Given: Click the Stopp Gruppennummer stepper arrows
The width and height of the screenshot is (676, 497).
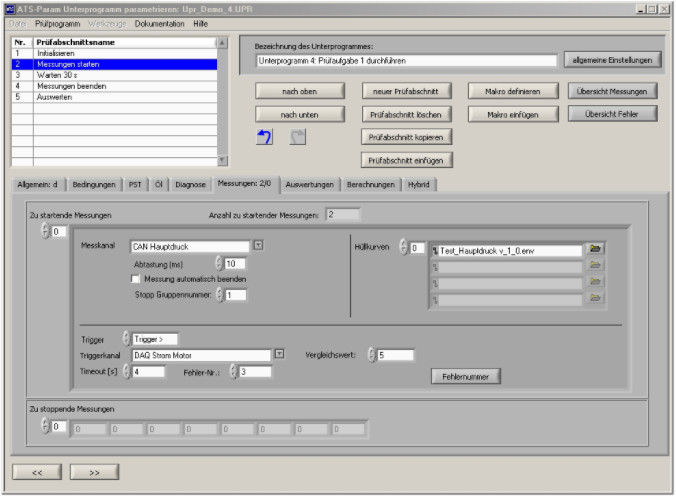Looking at the screenshot, I should pyautogui.click(x=220, y=295).
